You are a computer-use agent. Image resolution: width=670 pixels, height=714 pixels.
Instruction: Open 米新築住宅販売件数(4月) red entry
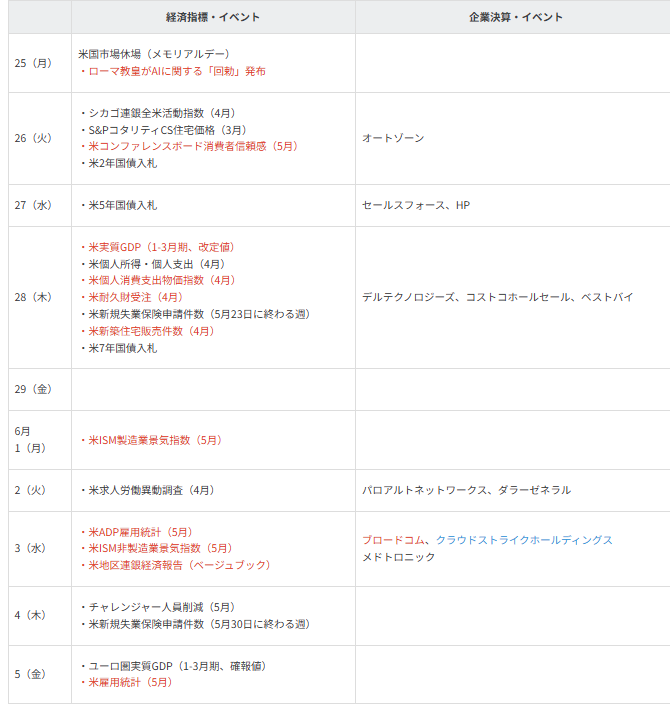(147, 331)
